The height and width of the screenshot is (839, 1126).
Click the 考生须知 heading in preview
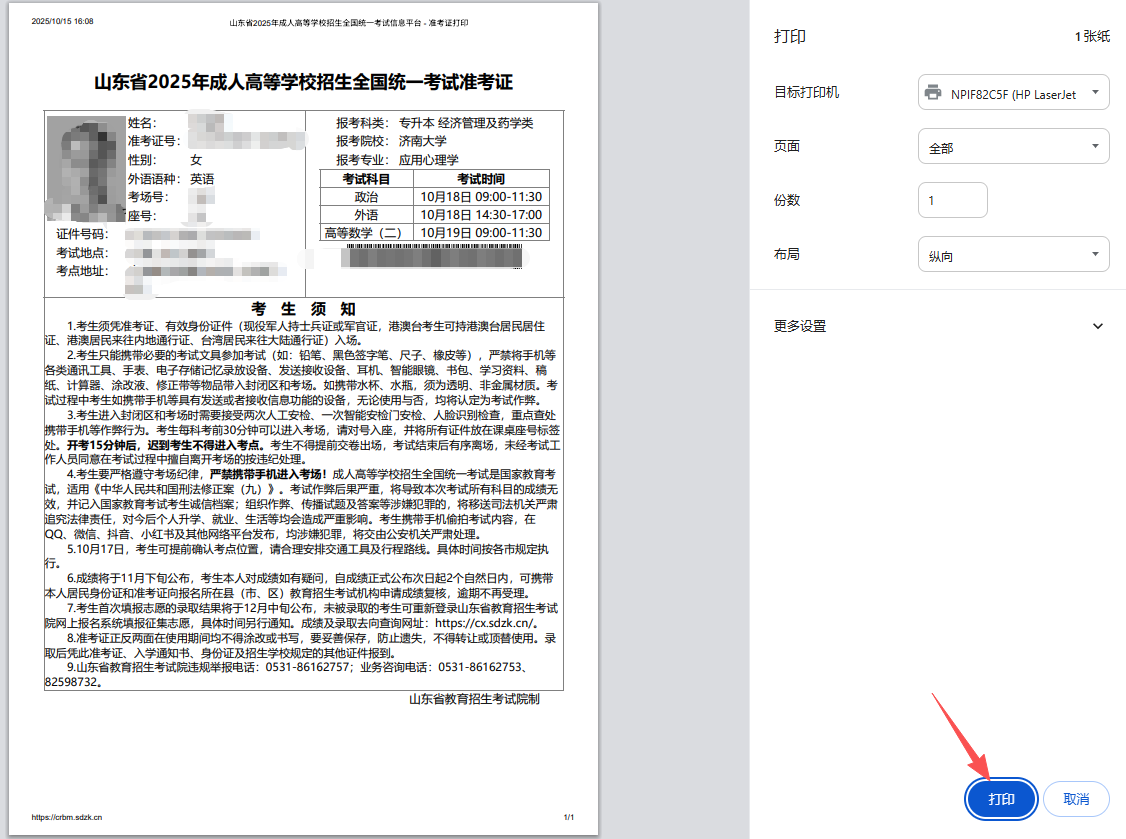pyautogui.click(x=304, y=309)
